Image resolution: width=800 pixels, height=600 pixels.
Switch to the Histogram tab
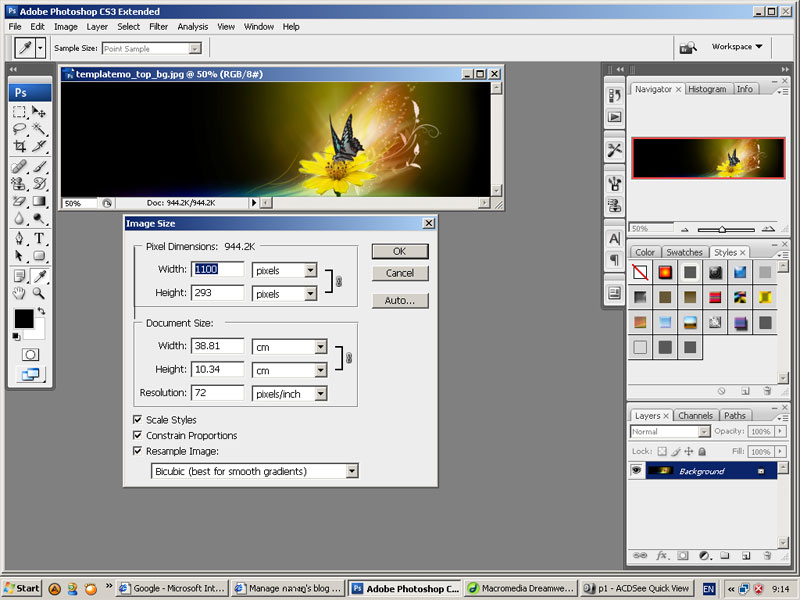tap(707, 89)
